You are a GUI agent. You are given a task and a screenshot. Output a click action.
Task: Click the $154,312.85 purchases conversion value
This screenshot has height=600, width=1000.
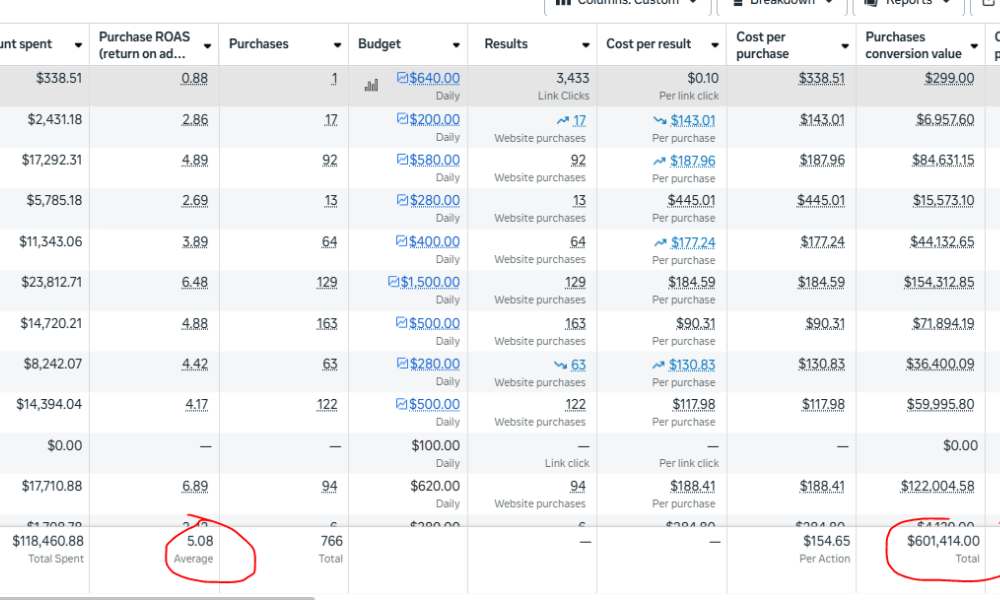point(938,282)
